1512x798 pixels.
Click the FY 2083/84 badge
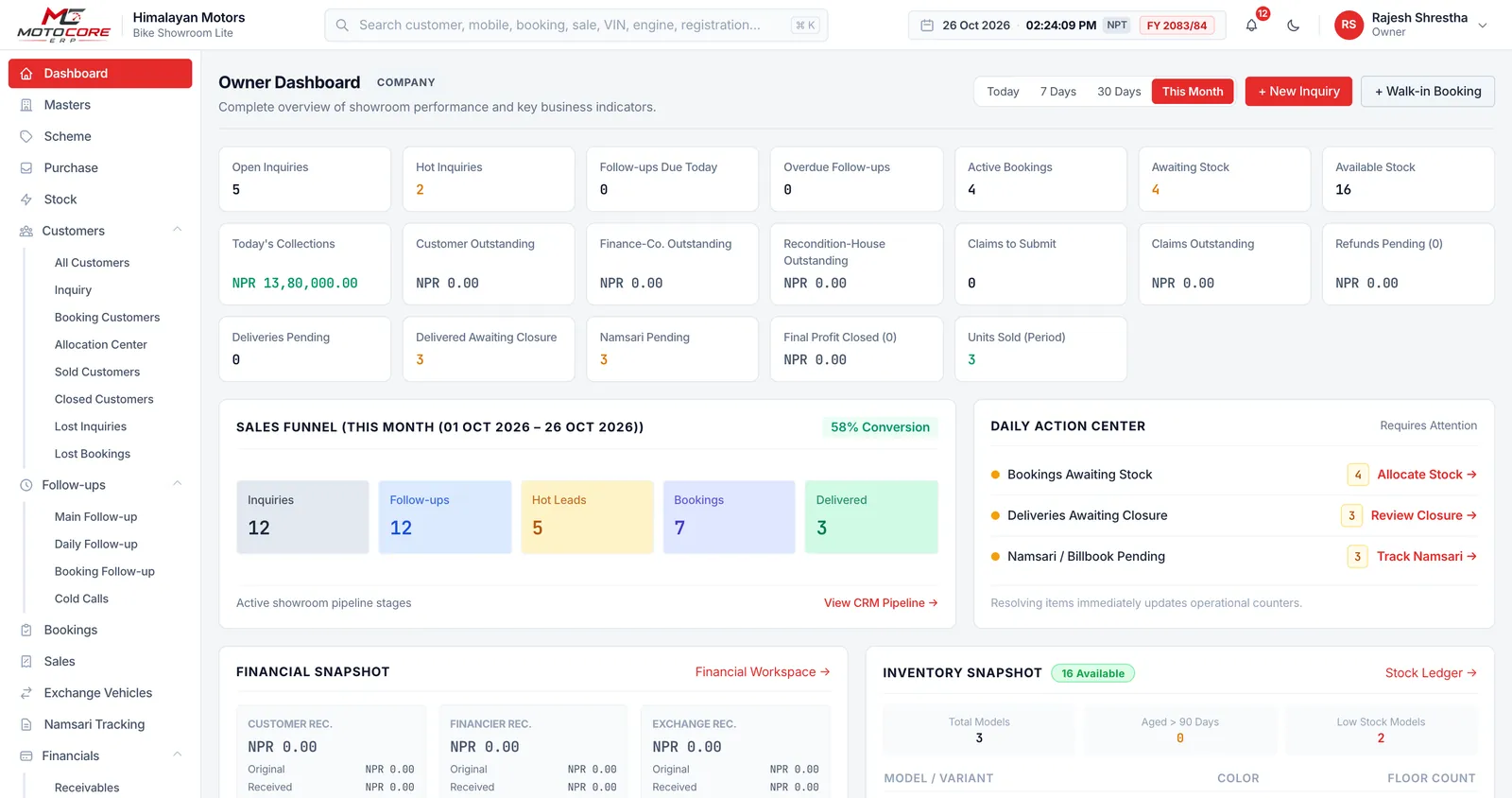point(1177,26)
